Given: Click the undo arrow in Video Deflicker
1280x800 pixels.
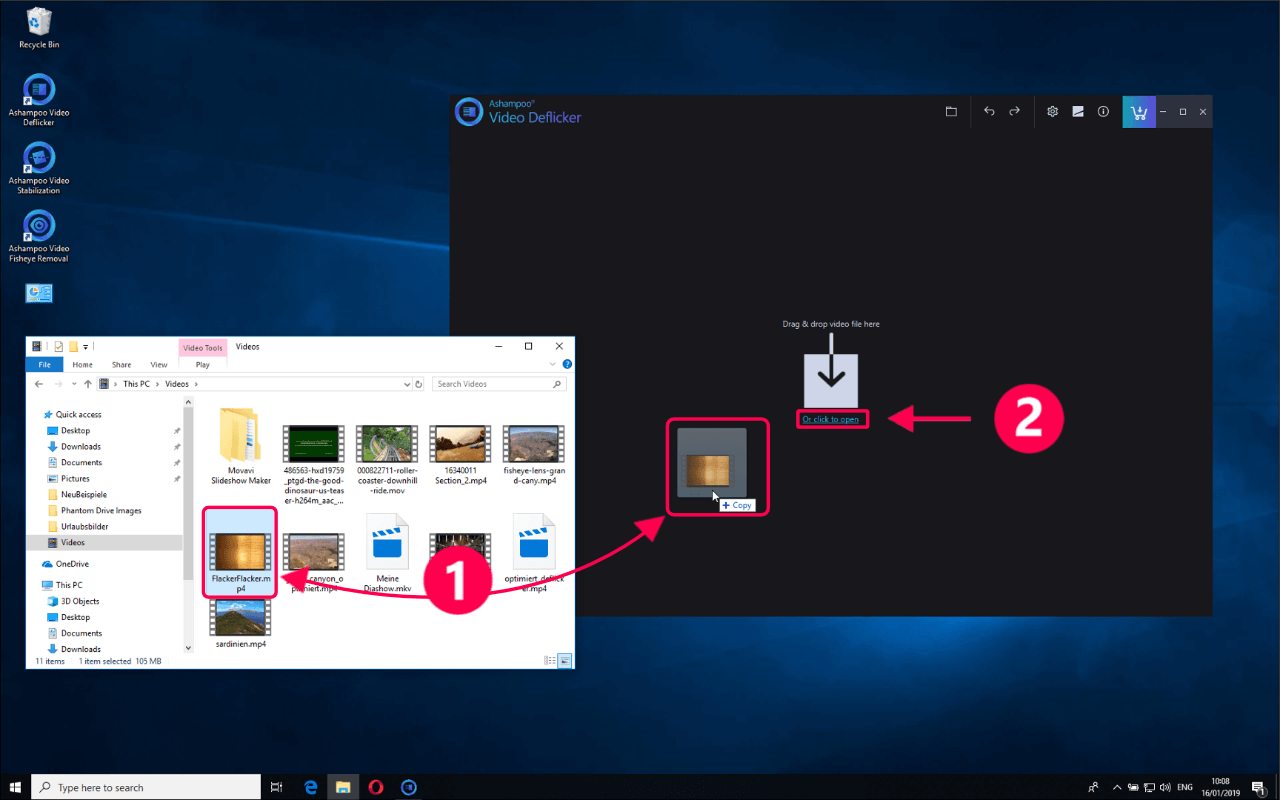Looking at the screenshot, I should (989, 112).
